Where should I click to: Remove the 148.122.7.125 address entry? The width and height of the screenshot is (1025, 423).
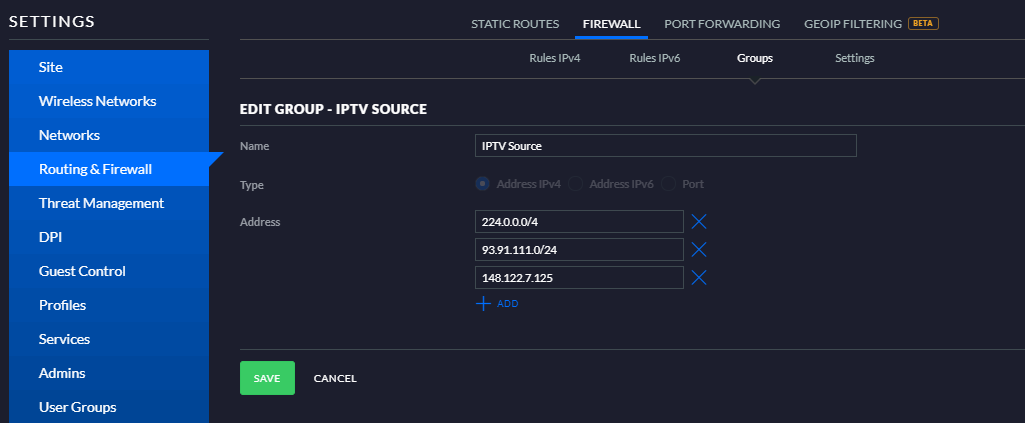click(699, 277)
